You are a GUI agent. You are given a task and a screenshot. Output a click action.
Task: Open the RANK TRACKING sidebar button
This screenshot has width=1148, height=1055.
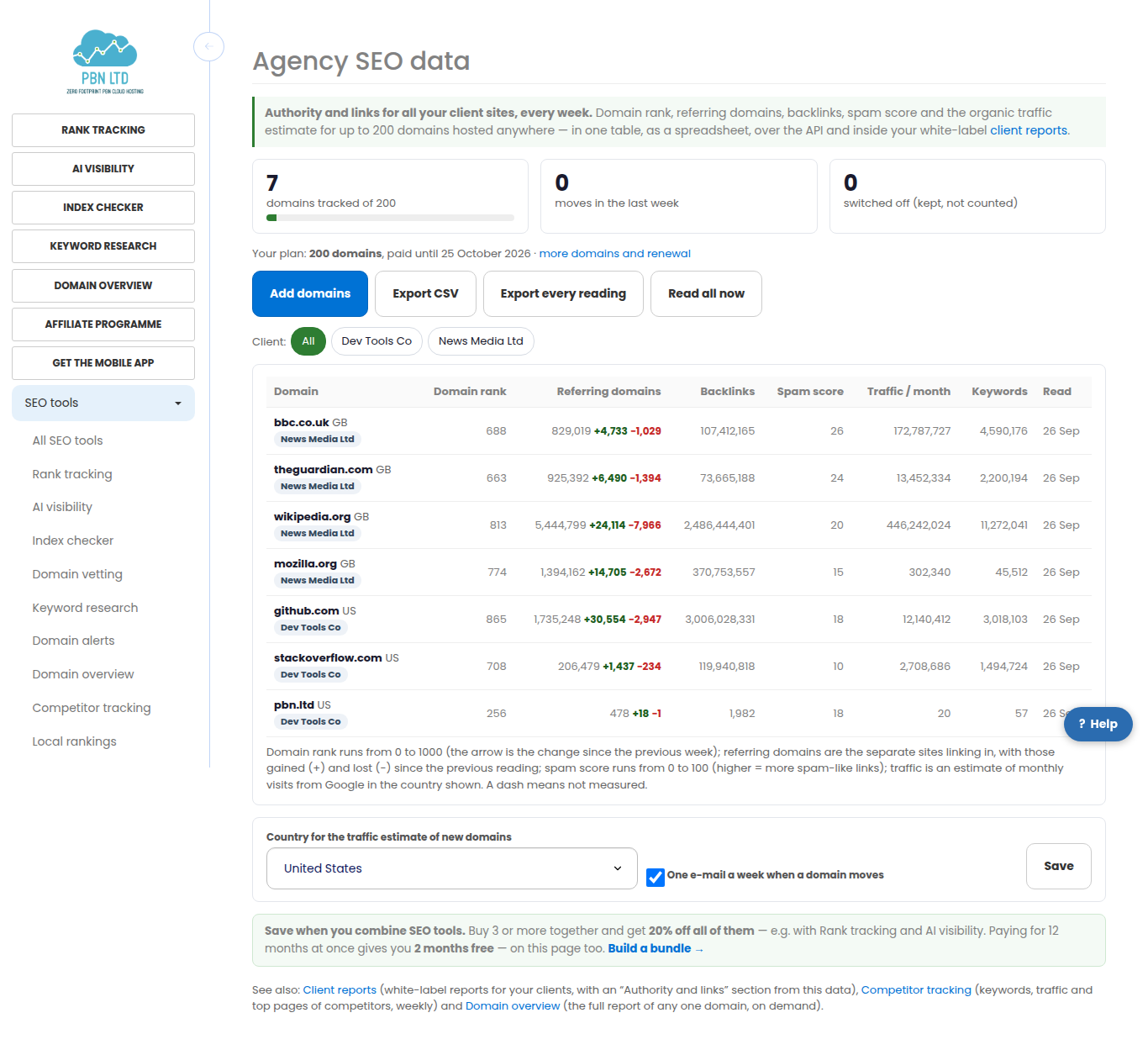click(103, 130)
